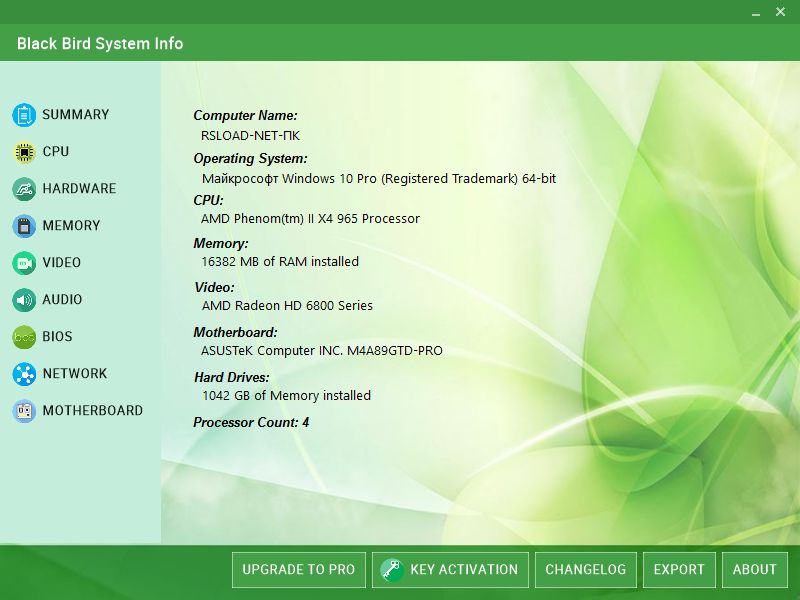Viewport: 800px width, 600px height.
Task: Click the Hardware icon in sidebar
Action: point(24,189)
